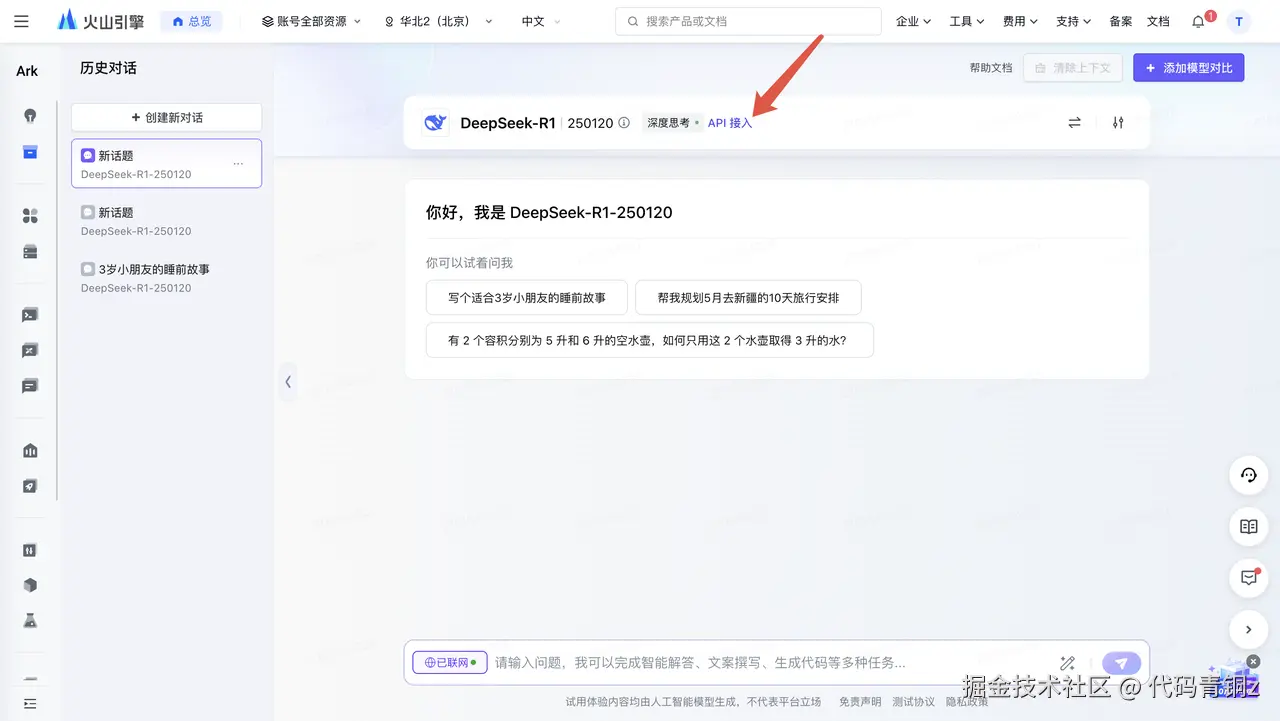Open the ellipsis menu on first 新话题
This screenshot has height=721, width=1280.
click(x=238, y=163)
